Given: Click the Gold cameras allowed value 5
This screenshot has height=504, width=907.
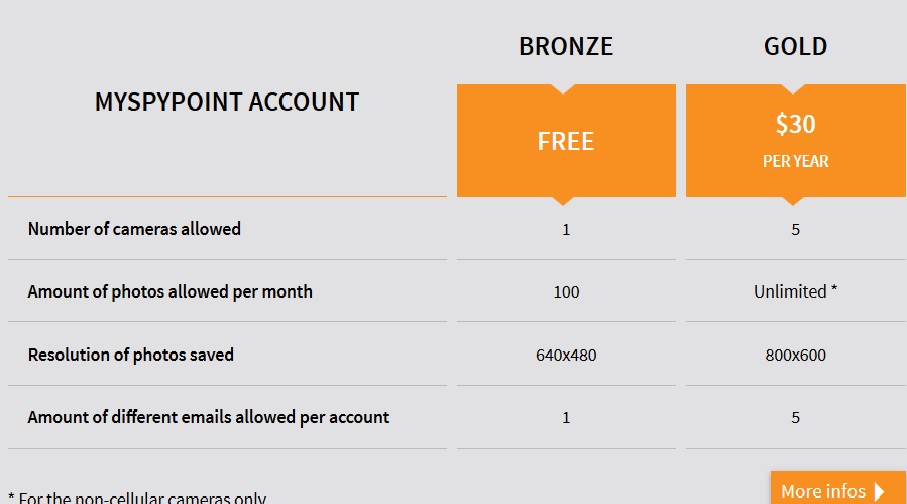Looking at the screenshot, I should coord(795,230).
